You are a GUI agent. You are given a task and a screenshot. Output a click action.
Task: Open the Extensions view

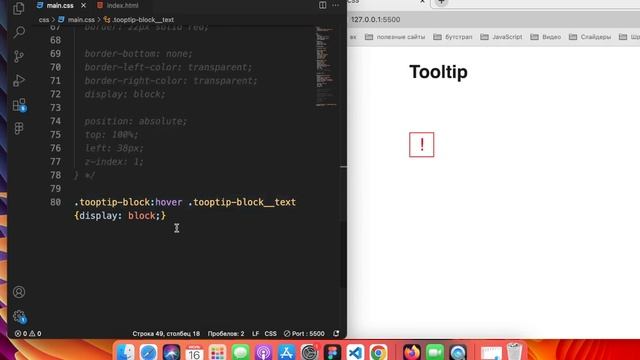(19, 105)
